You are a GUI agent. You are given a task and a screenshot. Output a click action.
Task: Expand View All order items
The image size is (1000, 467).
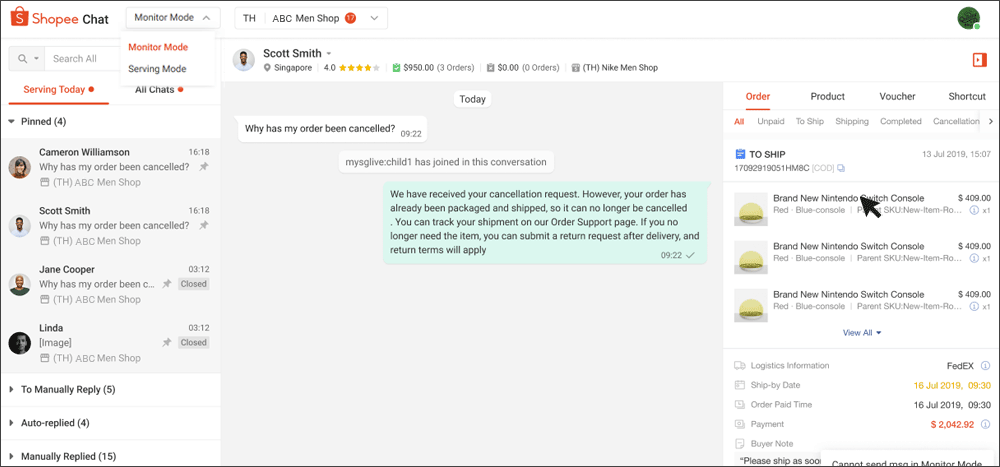coord(862,332)
